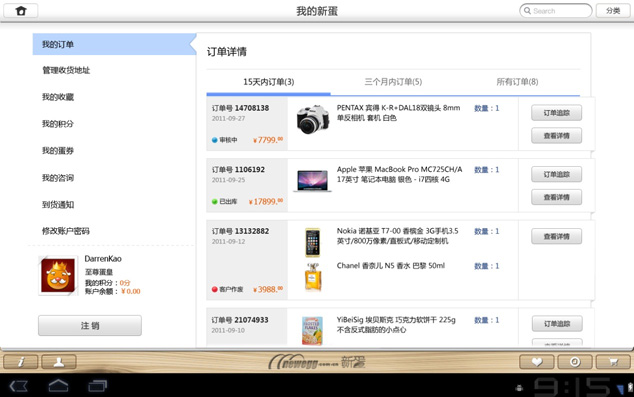Tap the Android home button
This screenshot has height=397, width=634.
click(x=58, y=386)
